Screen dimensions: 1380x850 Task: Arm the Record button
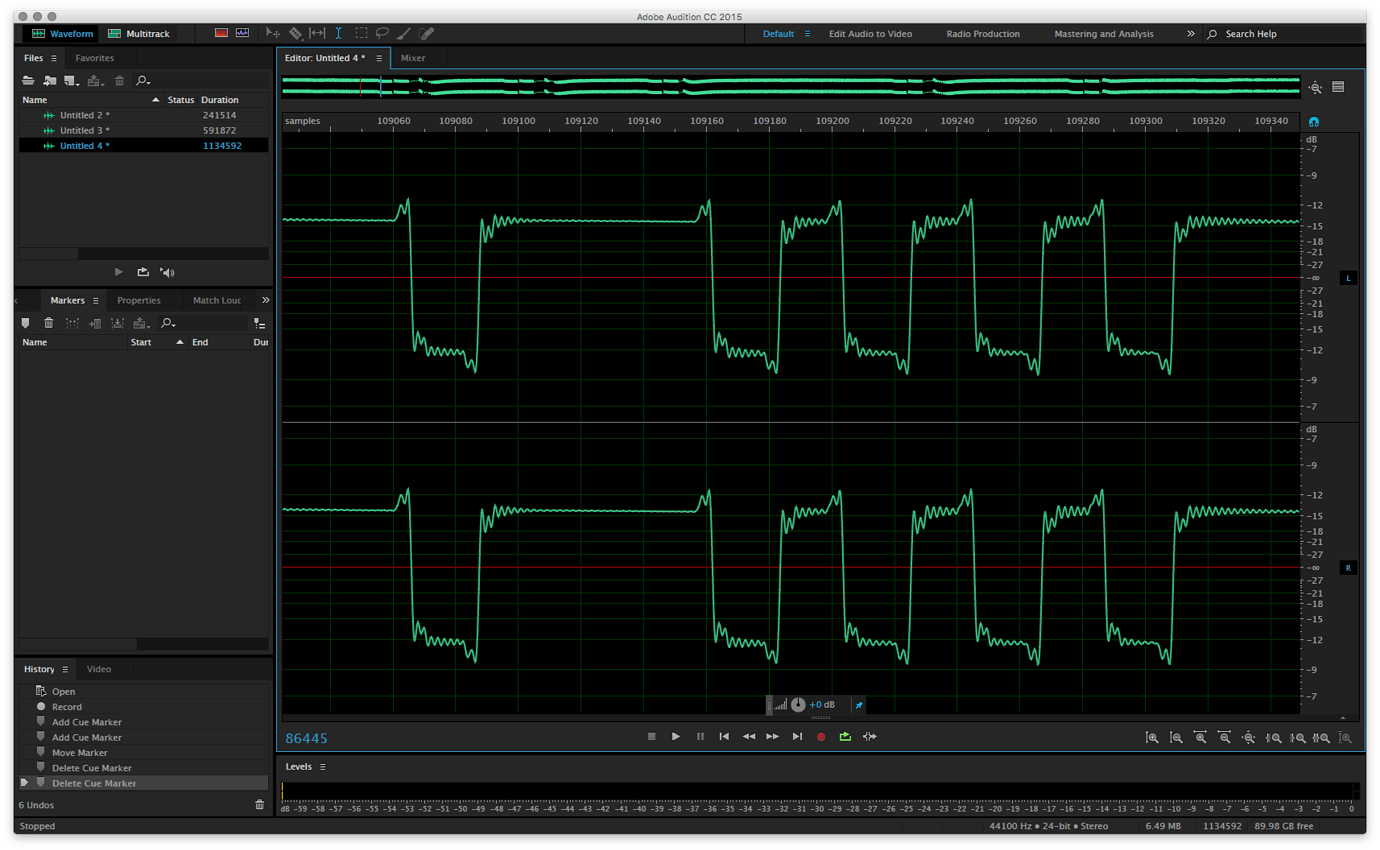click(x=820, y=736)
